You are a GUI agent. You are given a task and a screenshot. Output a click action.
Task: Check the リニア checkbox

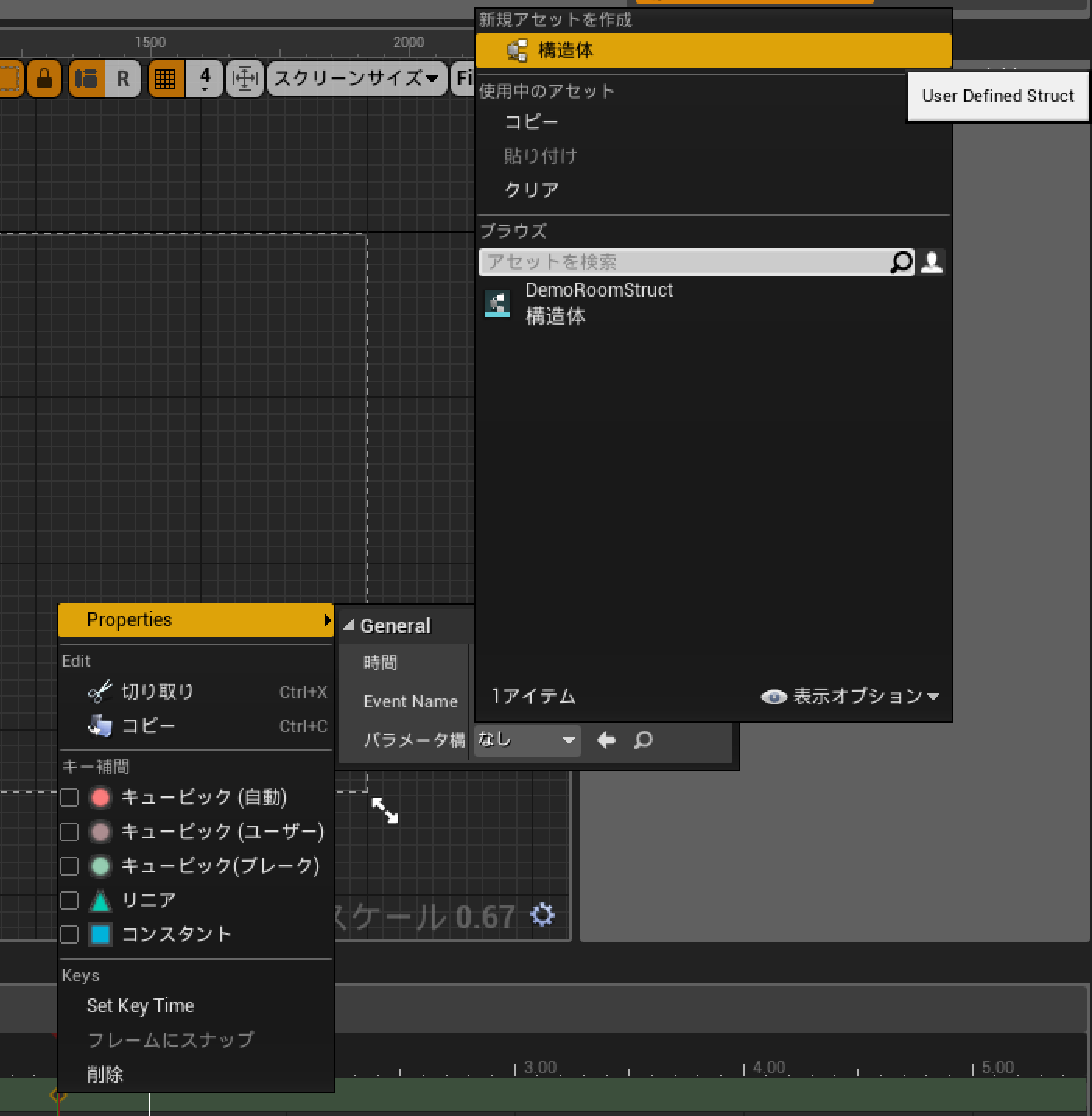pos(69,900)
